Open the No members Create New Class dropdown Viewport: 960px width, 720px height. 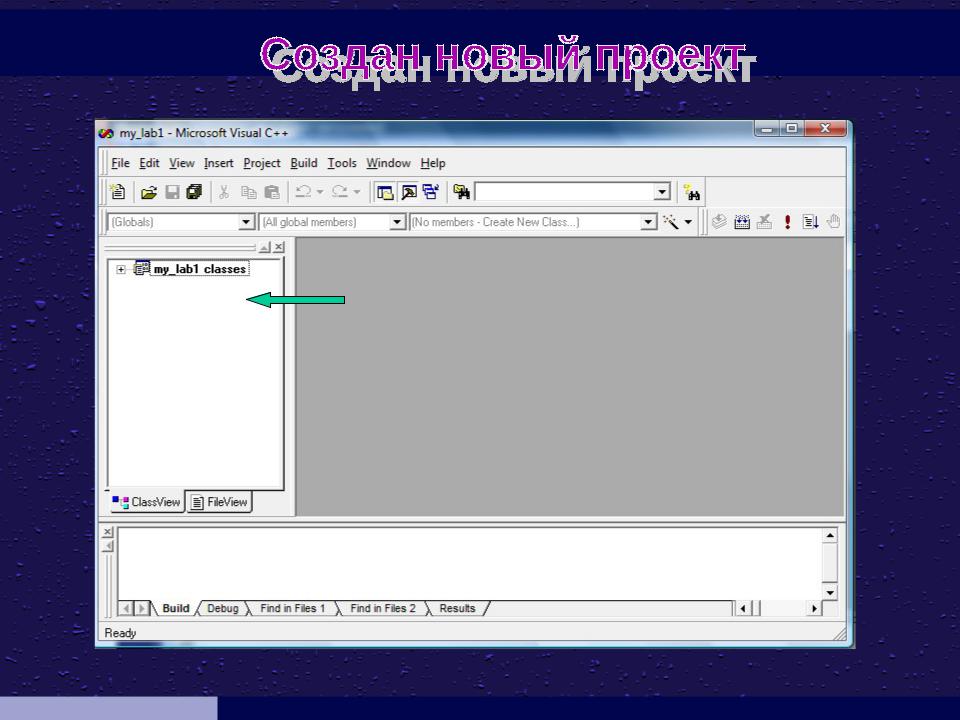click(x=648, y=222)
